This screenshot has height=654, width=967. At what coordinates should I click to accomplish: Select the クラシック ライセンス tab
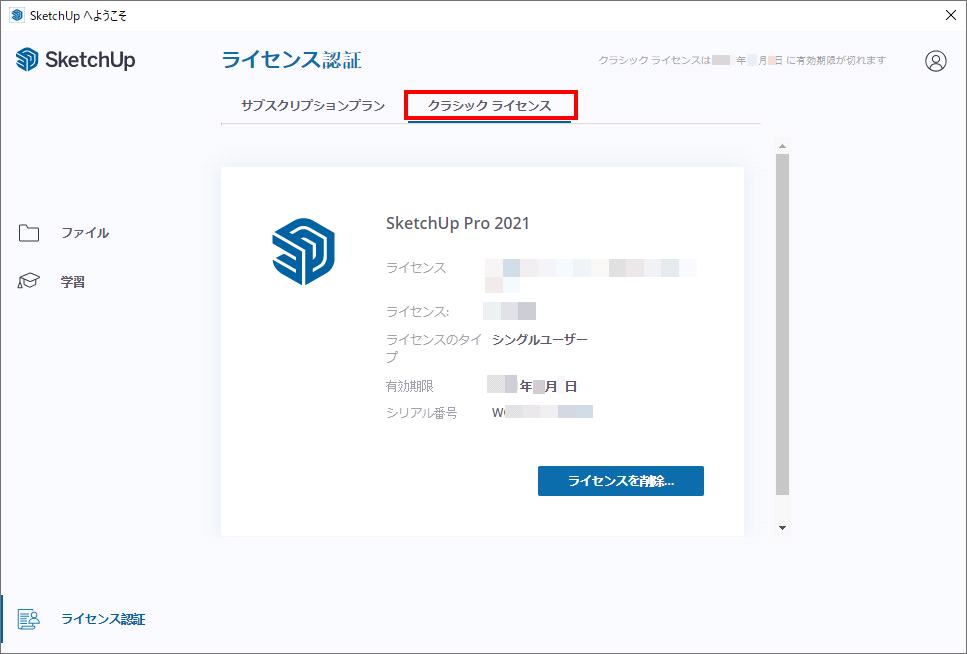[x=490, y=106]
